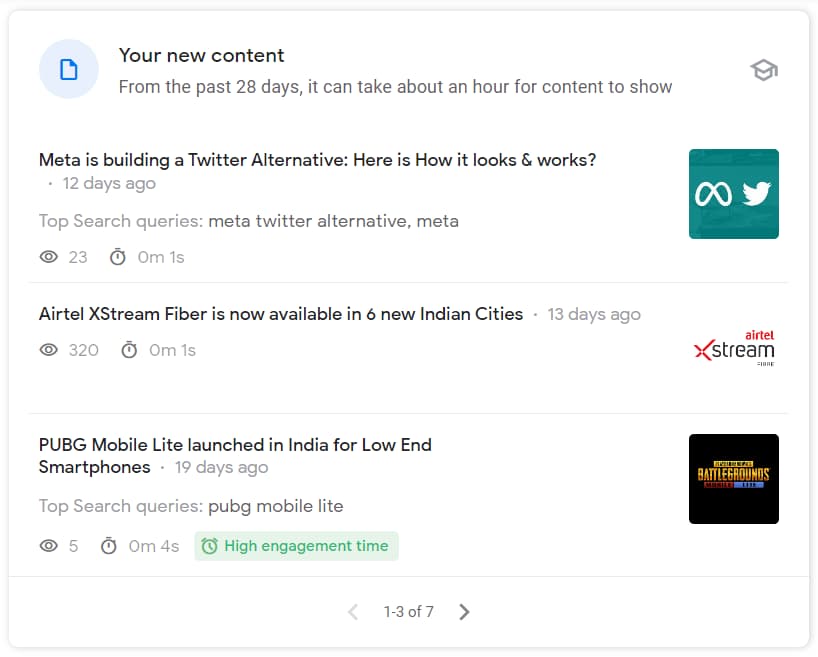Image resolution: width=818 pixels, height=657 pixels.
Task: Click the stopwatch icon beside 0m 4s
Action: click(109, 546)
